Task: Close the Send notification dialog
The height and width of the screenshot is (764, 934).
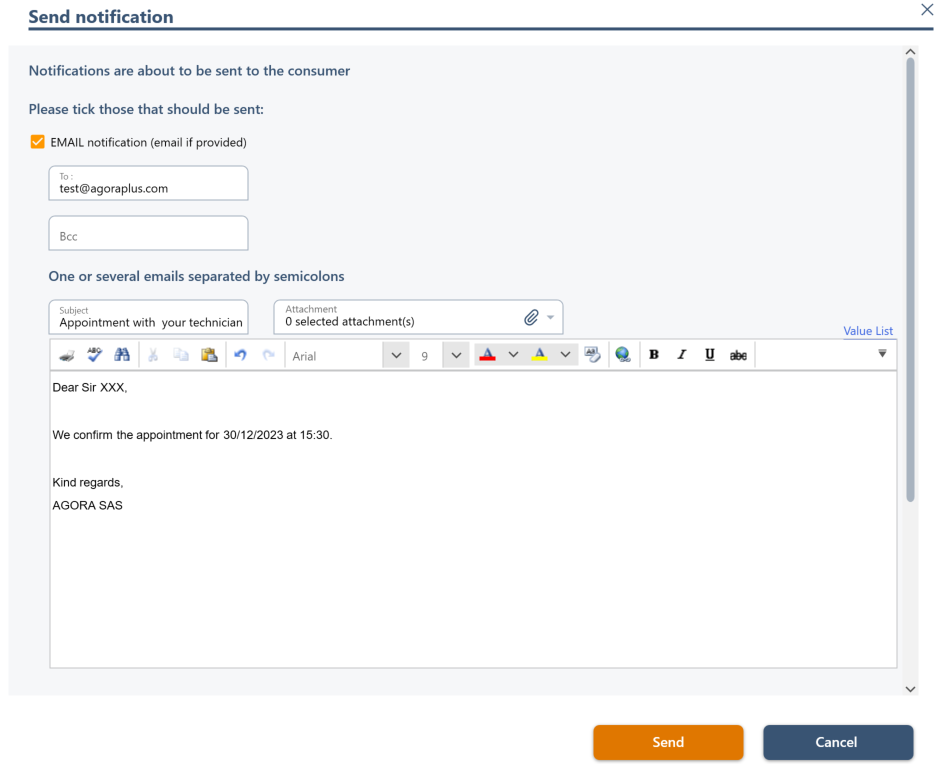Action: coord(927,10)
